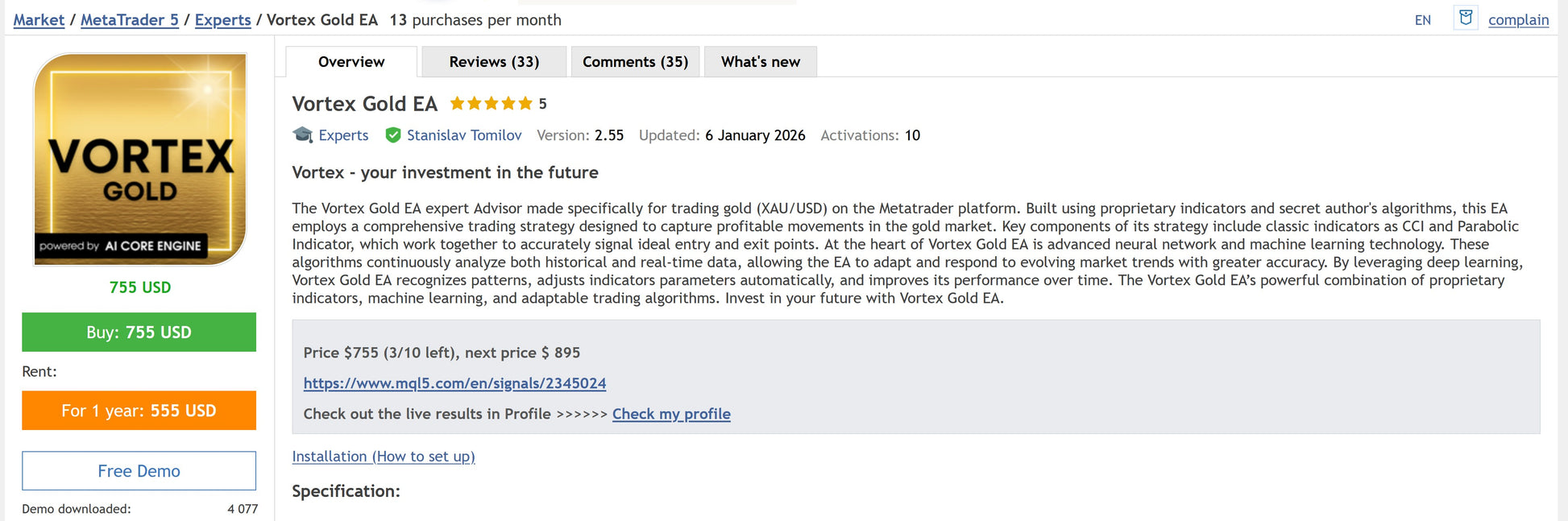Screen dimensions: 1568x521
Task: Open the Reviews (33) tab
Action: (x=494, y=62)
